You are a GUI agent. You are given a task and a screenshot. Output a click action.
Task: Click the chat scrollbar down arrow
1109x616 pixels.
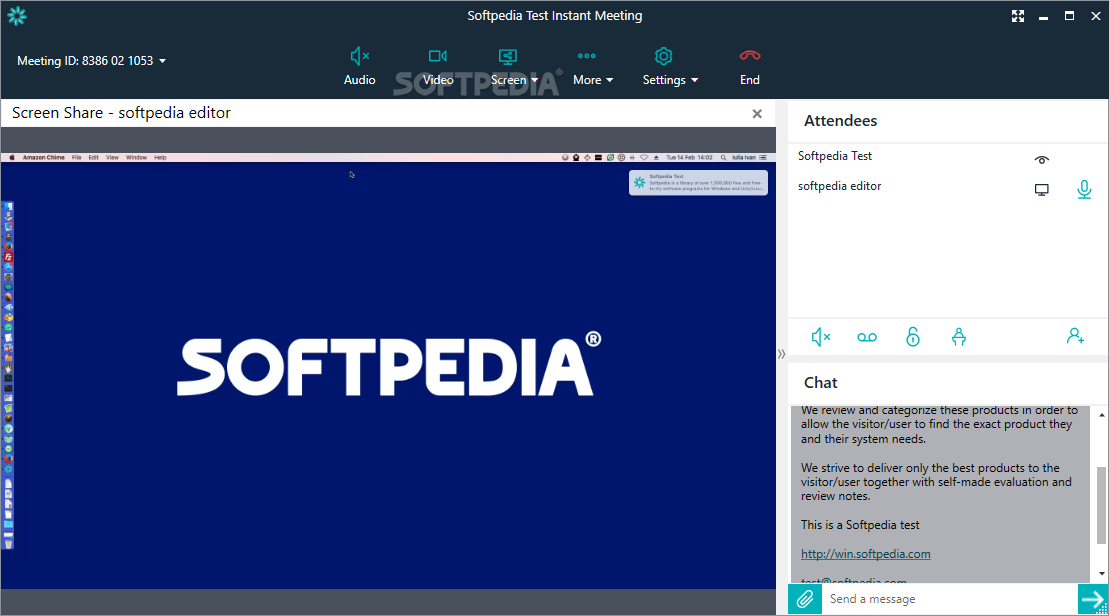point(1102,574)
